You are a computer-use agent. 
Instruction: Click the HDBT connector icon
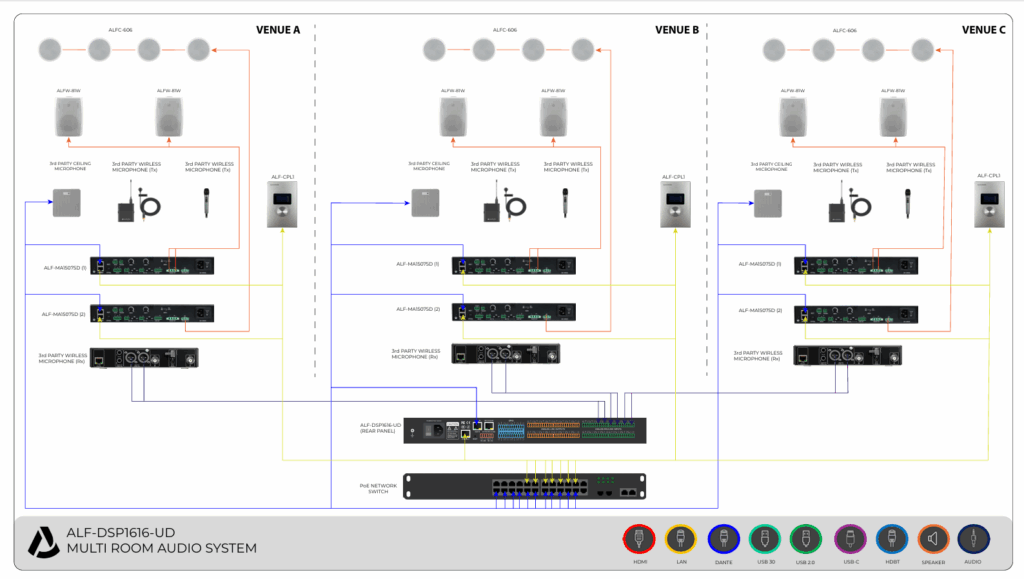pyautogui.click(x=891, y=539)
